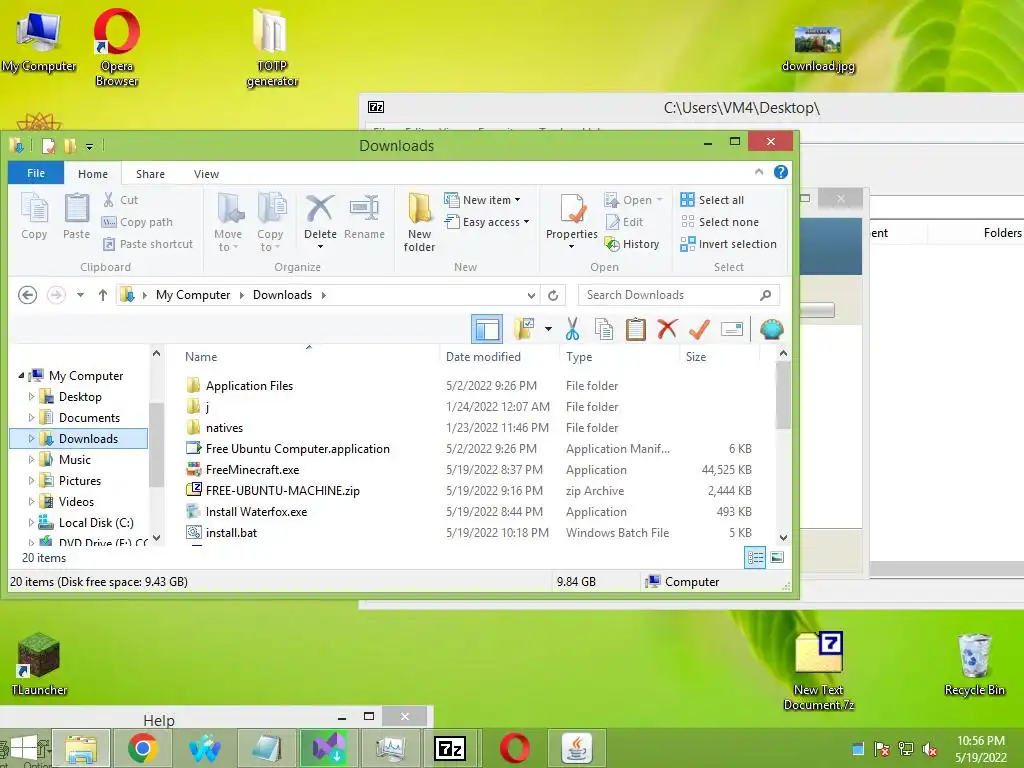Toggle the preview pane toolbar button

point(487,329)
